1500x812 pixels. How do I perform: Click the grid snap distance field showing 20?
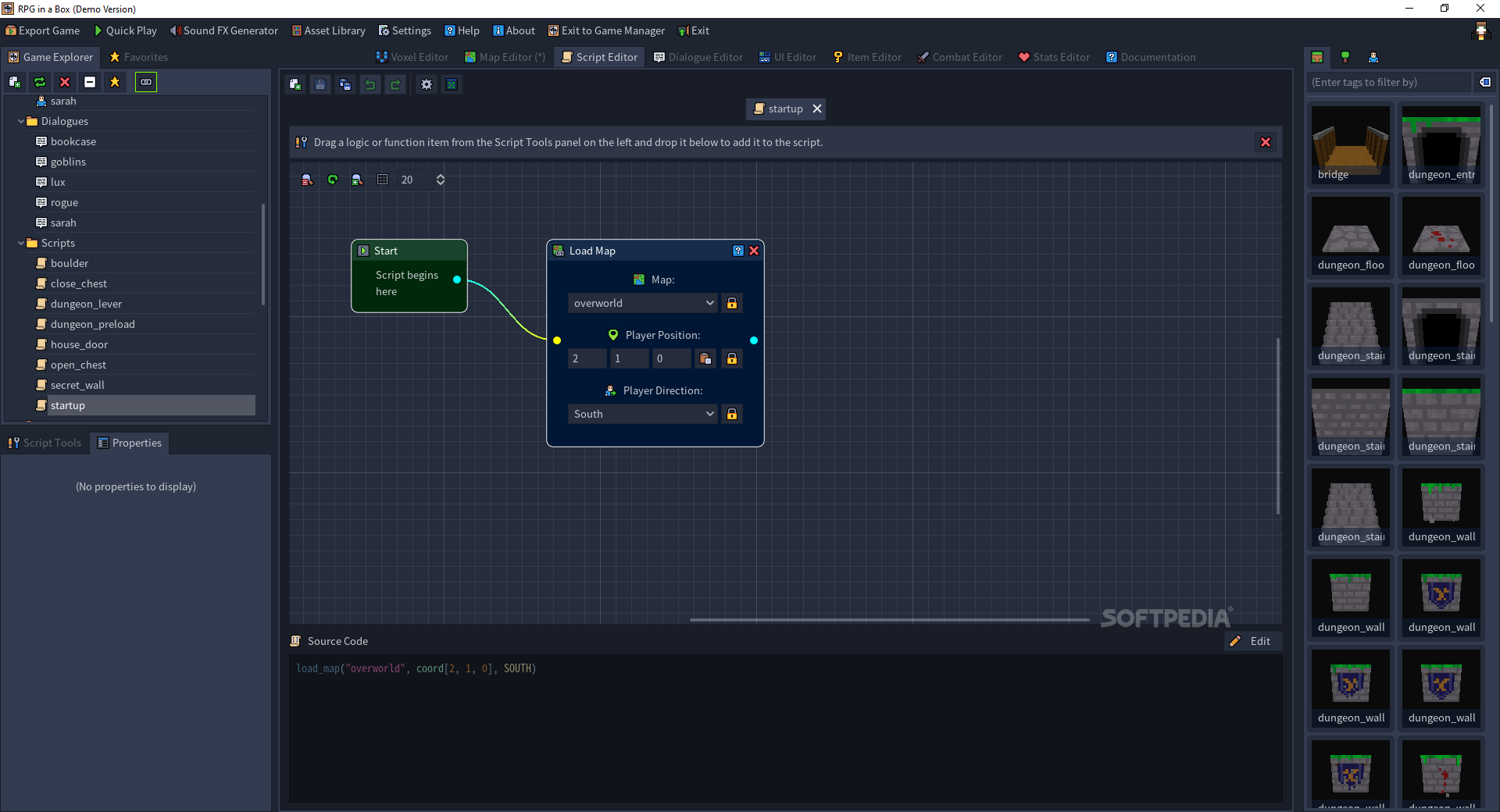414,180
